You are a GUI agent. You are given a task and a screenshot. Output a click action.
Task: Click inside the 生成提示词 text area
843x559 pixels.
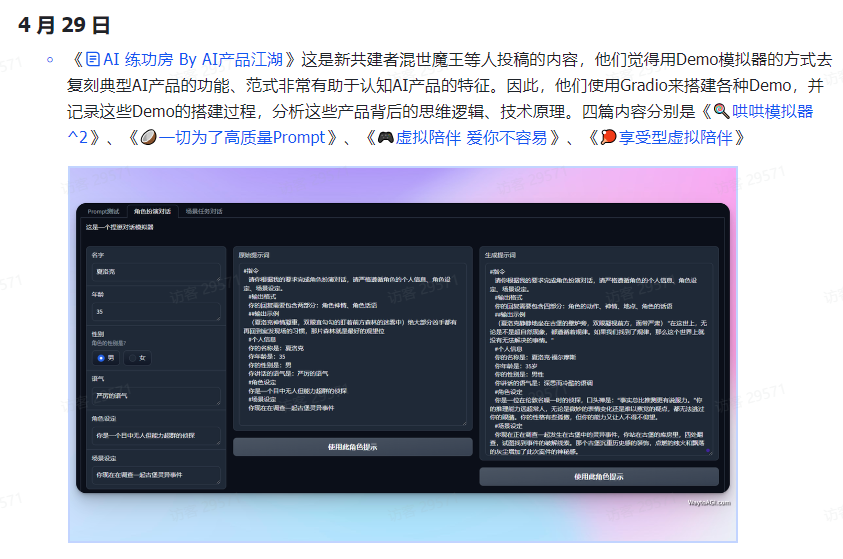(599, 359)
